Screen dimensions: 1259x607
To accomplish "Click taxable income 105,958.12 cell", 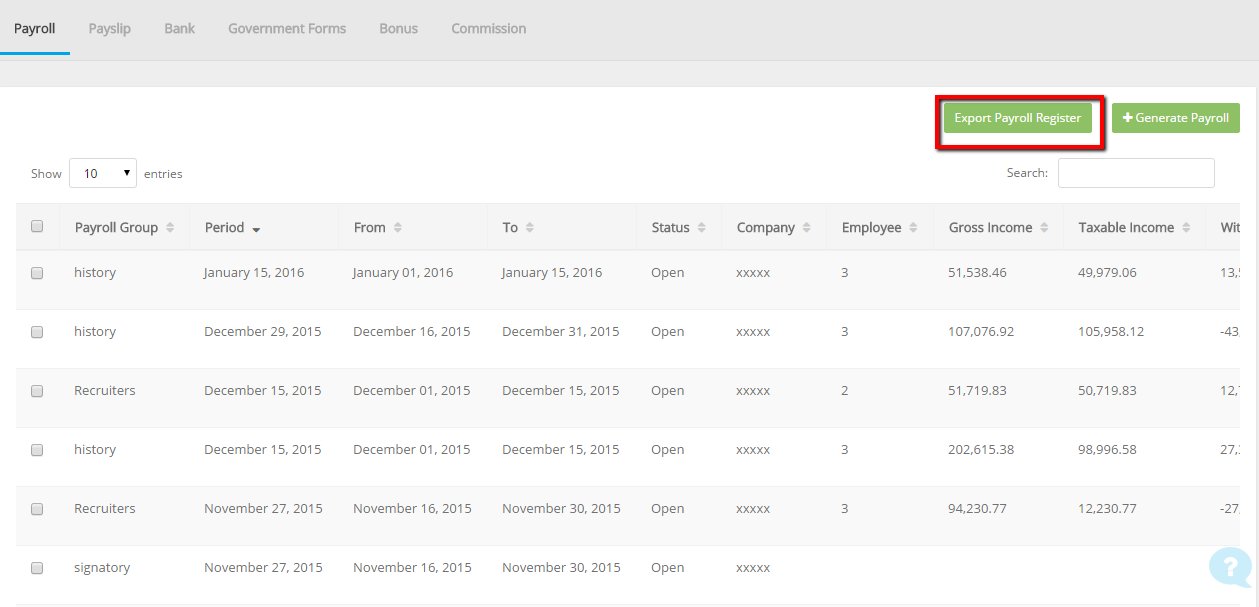I will point(1113,332).
